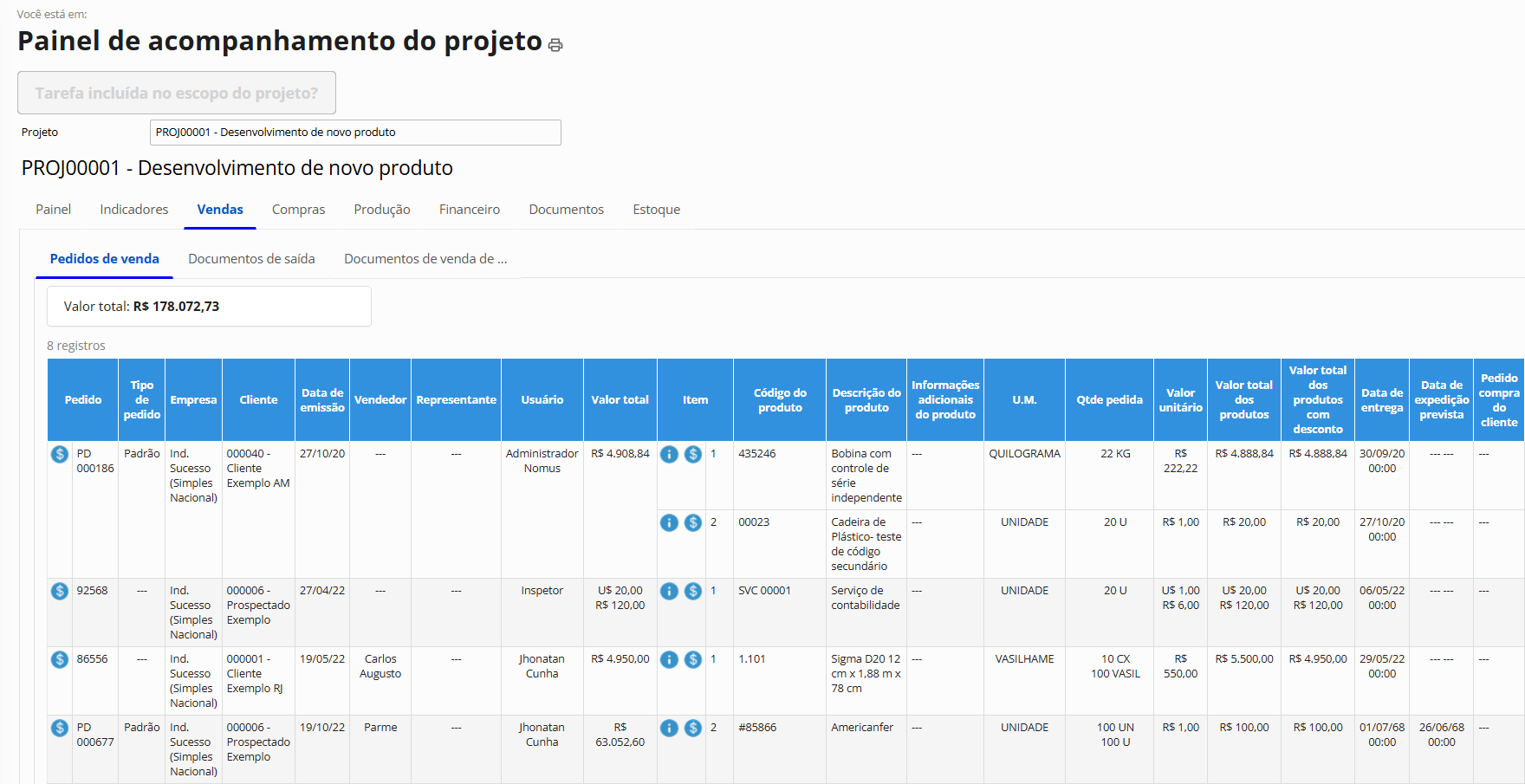The height and width of the screenshot is (784, 1525).
Task: Sort by the Data de emissão column header
Action: pos(322,400)
